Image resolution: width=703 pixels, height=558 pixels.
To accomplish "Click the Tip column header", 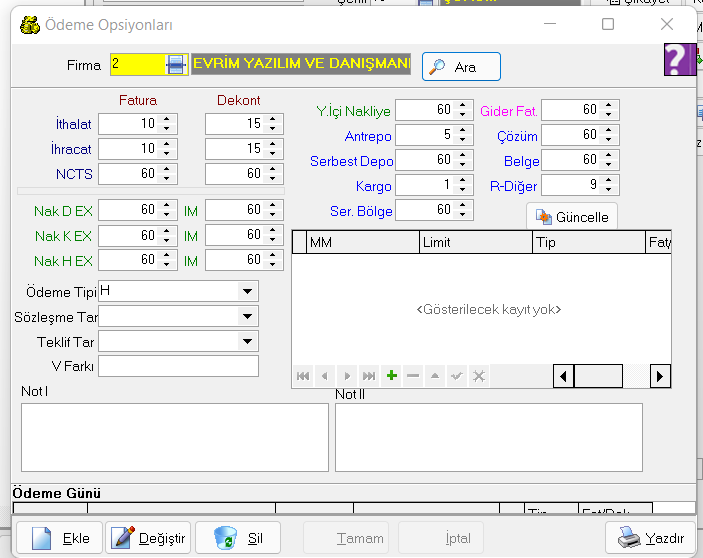I will click(x=589, y=242).
